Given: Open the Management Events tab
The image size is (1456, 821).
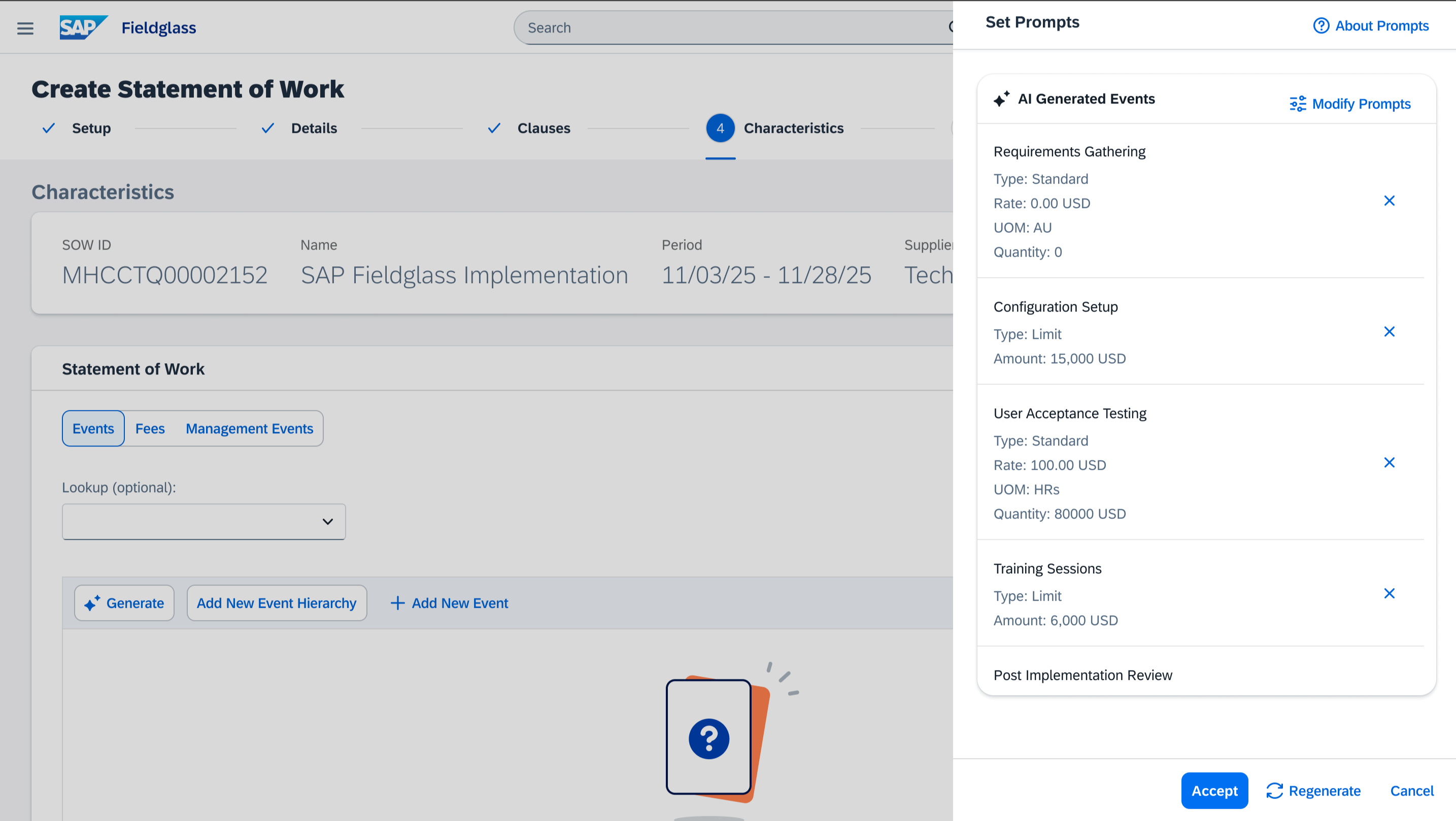Looking at the screenshot, I should click(x=249, y=429).
